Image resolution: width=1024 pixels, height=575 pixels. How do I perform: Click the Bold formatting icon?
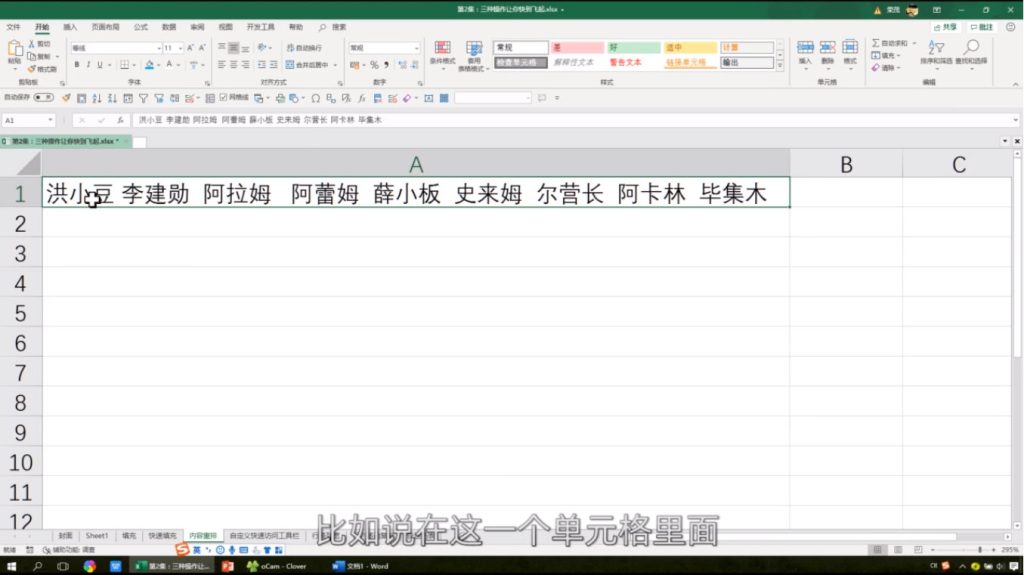tap(76, 65)
